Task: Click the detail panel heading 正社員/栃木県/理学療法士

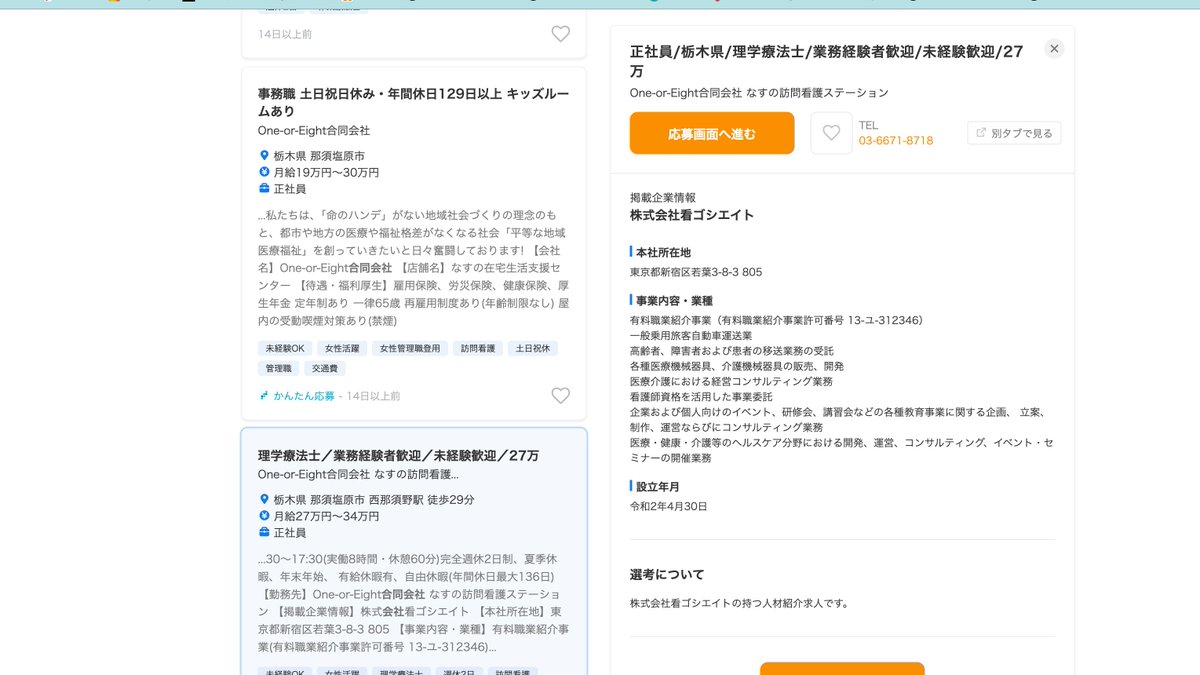Action: 826,61
